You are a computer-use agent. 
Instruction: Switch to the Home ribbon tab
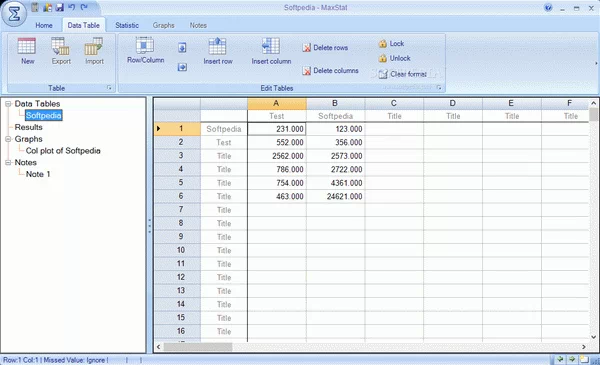click(x=44, y=25)
